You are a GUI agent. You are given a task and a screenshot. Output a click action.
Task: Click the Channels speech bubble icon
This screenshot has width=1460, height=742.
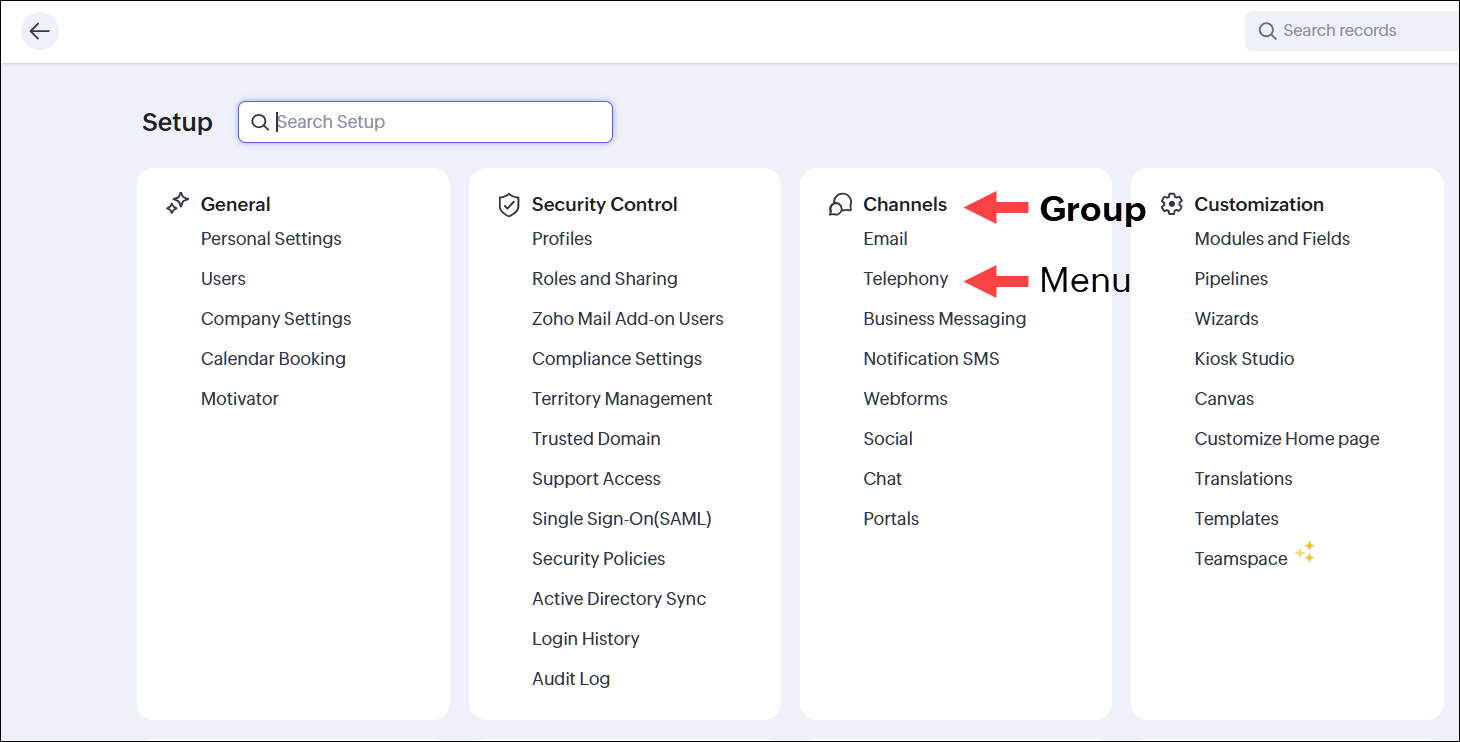[840, 205]
